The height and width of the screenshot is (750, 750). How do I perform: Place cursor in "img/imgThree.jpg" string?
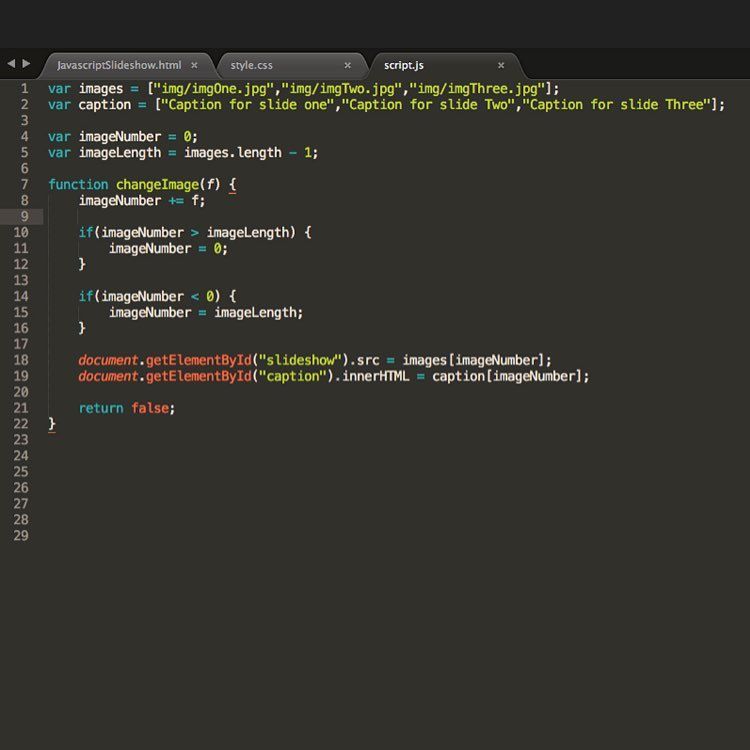pos(478,88)
